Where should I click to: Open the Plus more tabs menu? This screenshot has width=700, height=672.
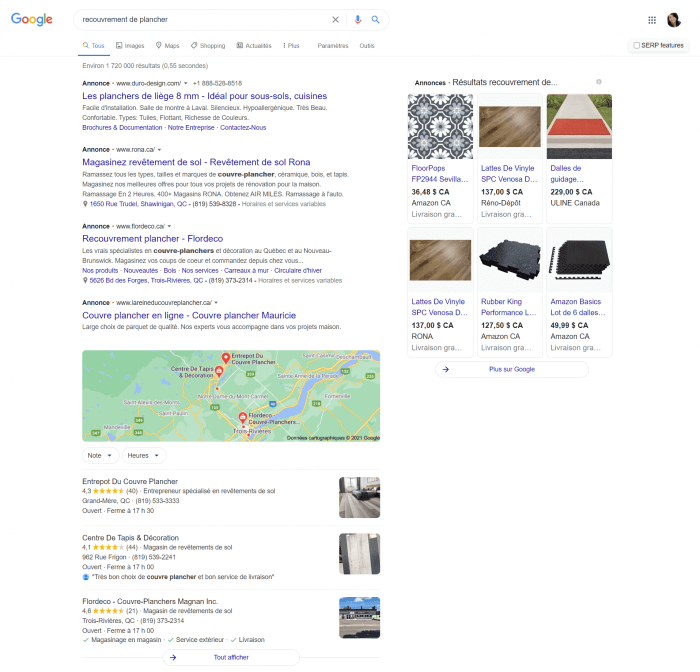click(291, 46)
